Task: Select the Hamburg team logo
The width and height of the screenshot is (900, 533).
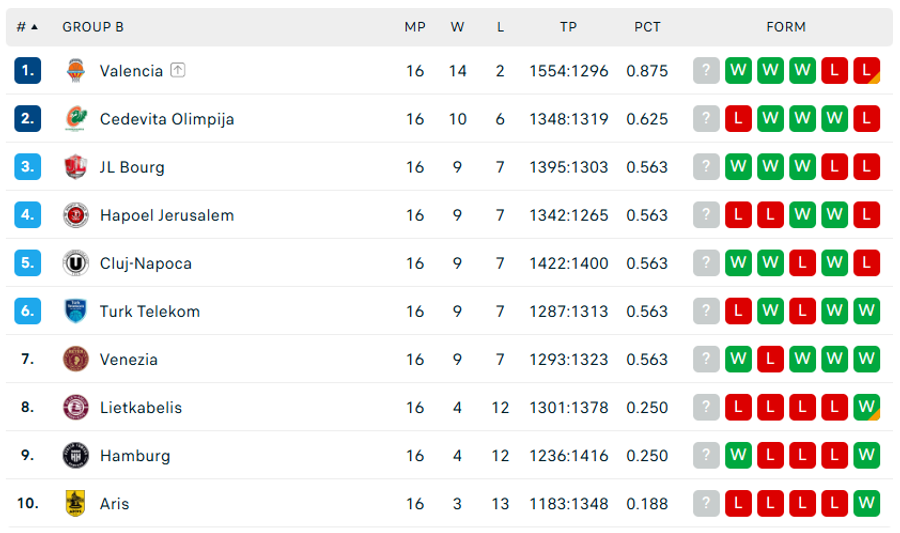Action: [x=75, y=456]
